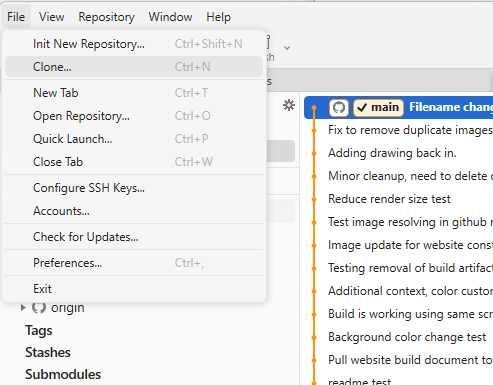493x385 pixels.
Task: Select the Clone... menu entry
Action: 134,67
